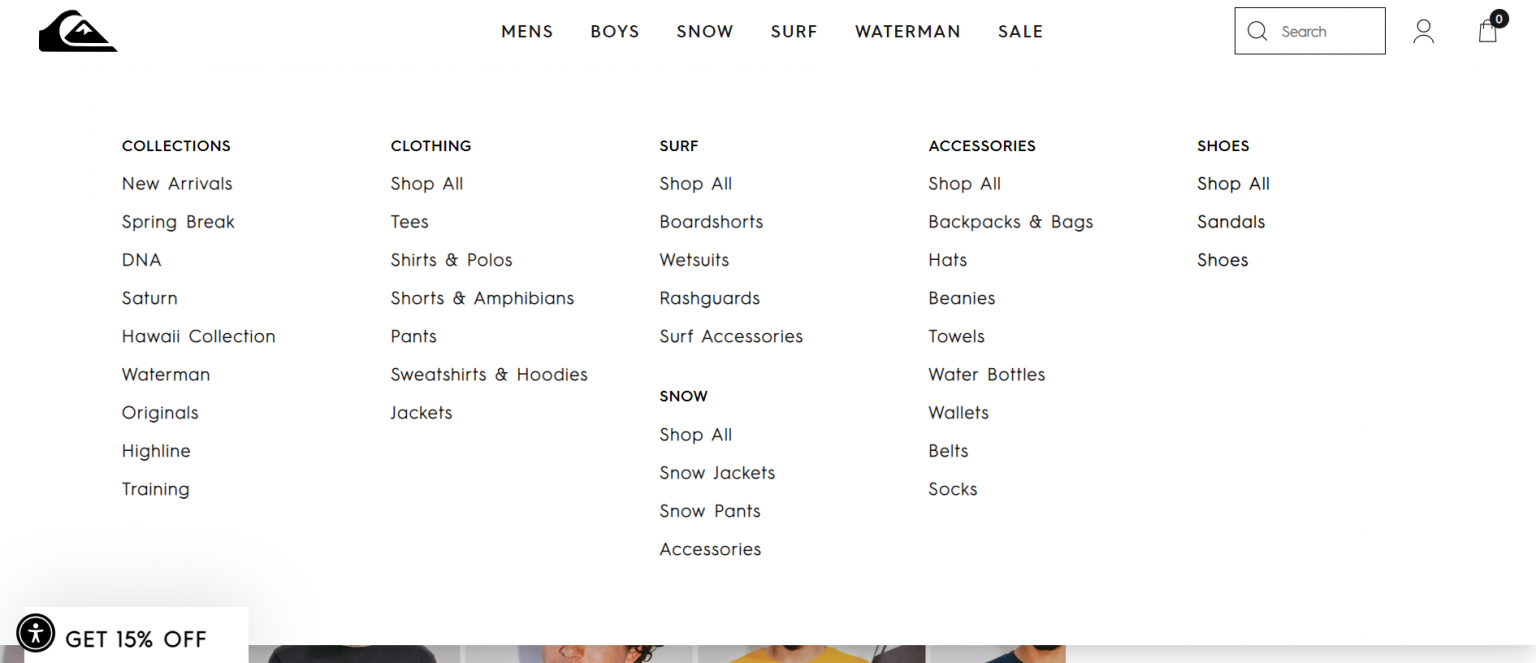Viewport: 1536px width, 663px height.
Task: Open Wetsuits from the Surf column
Action: 694,260
